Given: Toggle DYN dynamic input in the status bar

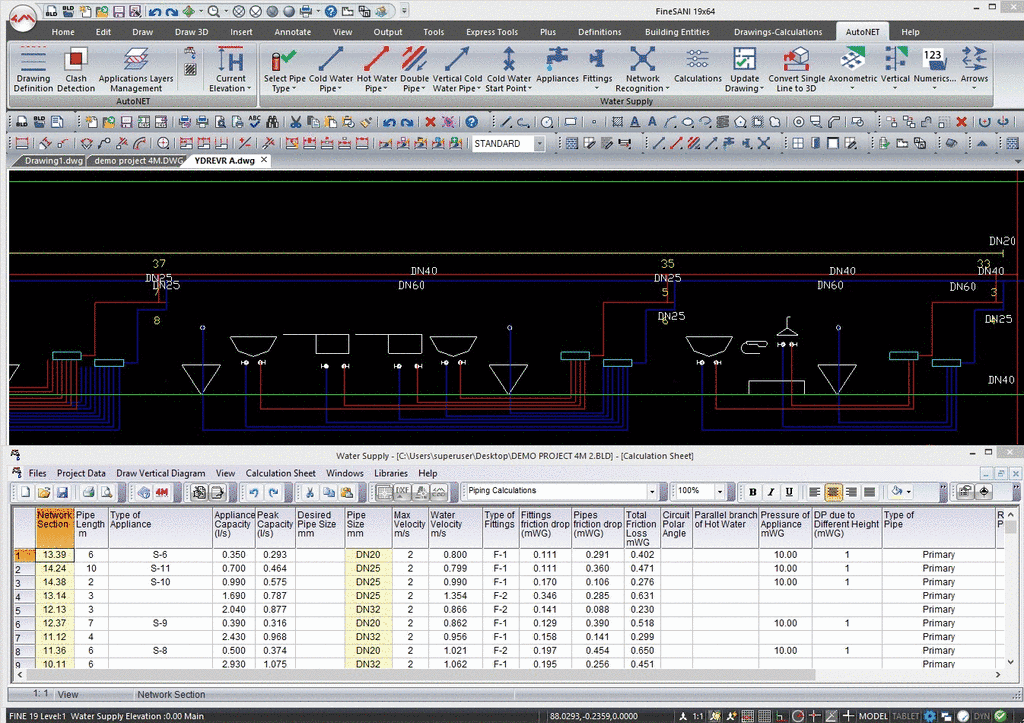Looking at the screenshot, I should (982, 716).
